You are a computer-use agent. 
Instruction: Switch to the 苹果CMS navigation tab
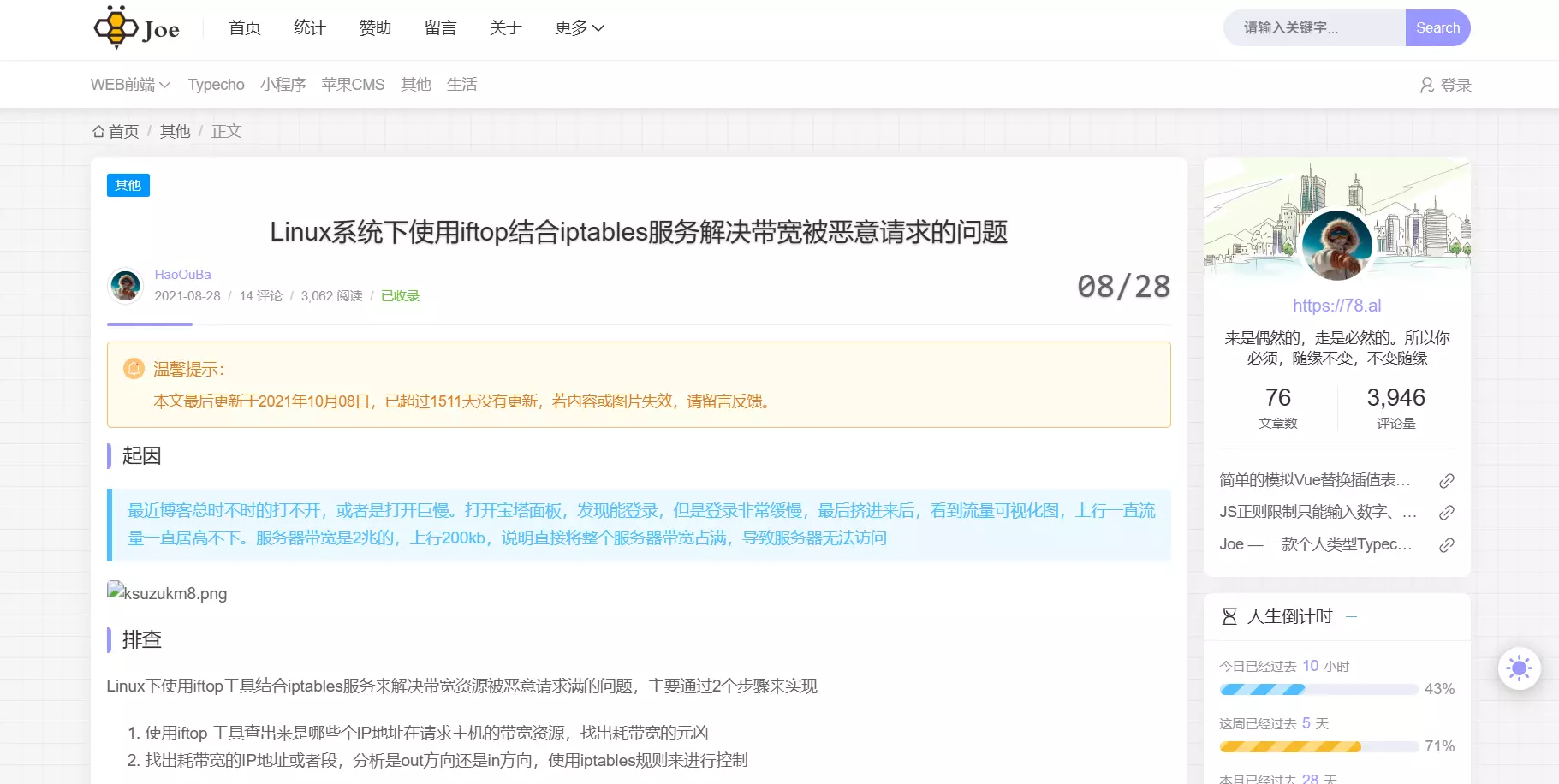(x=353, y=84)
